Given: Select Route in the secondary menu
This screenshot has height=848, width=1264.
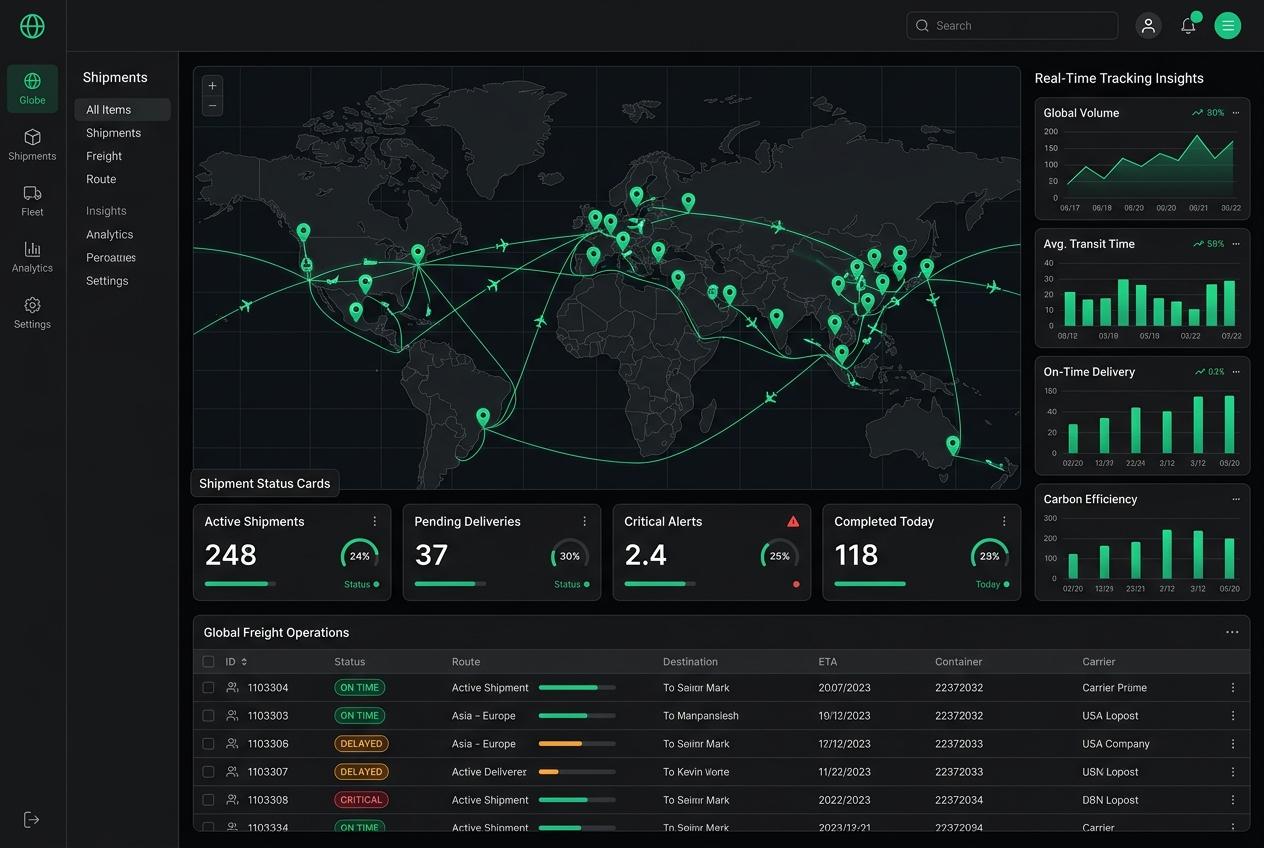Looking at the screenshot, I should [x=101, y=179].
